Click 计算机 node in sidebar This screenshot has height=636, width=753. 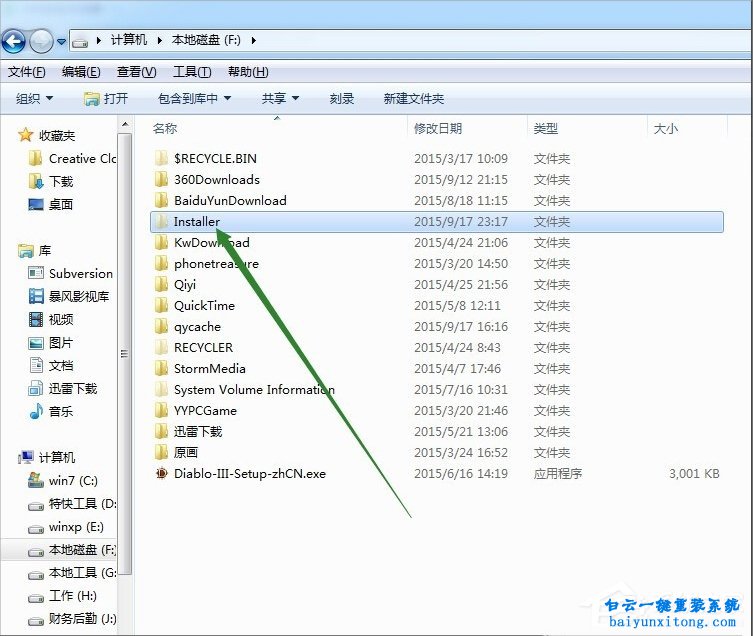tap(47, 457)
